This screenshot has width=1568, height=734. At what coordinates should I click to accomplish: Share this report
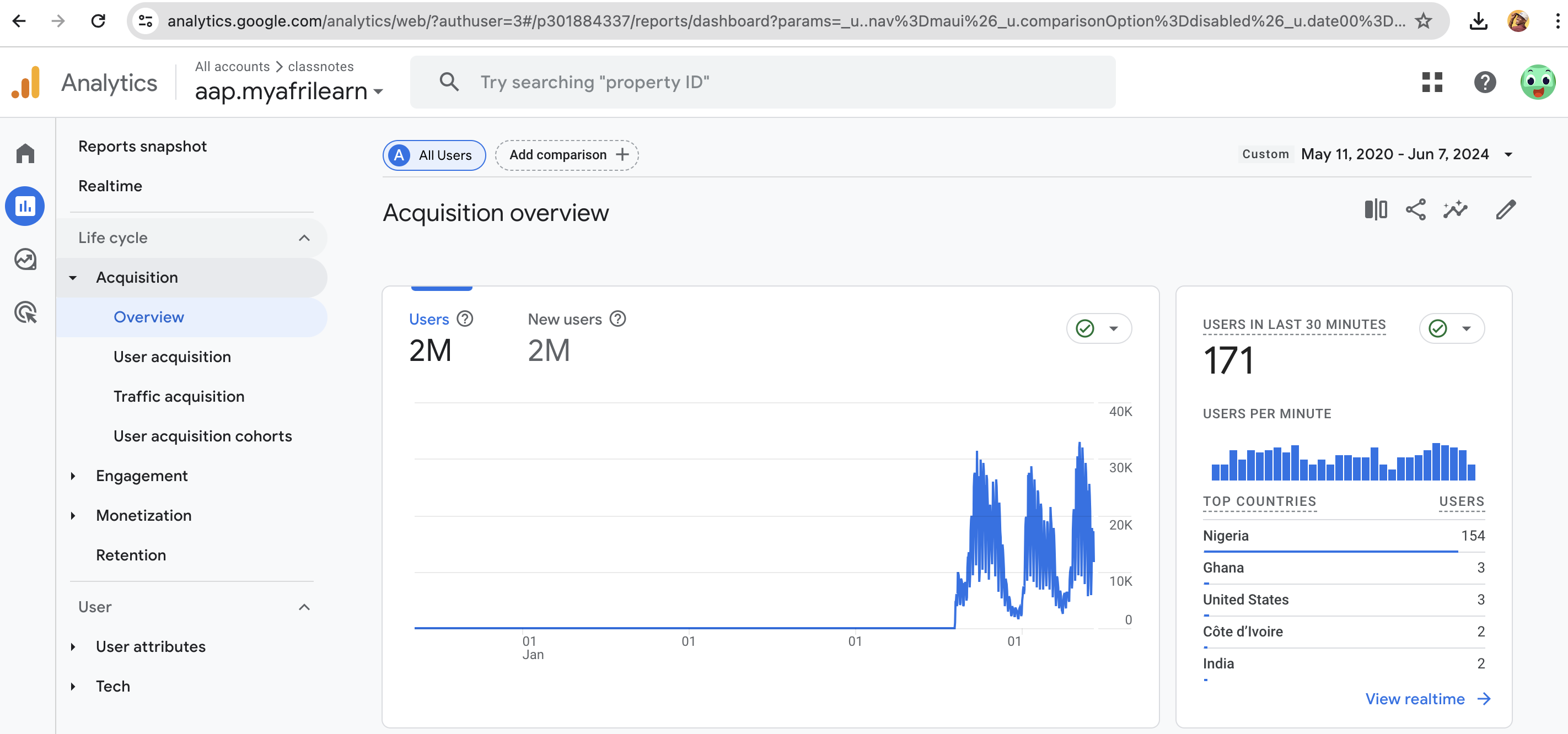pyautogui.click(x=1415, y=210)
